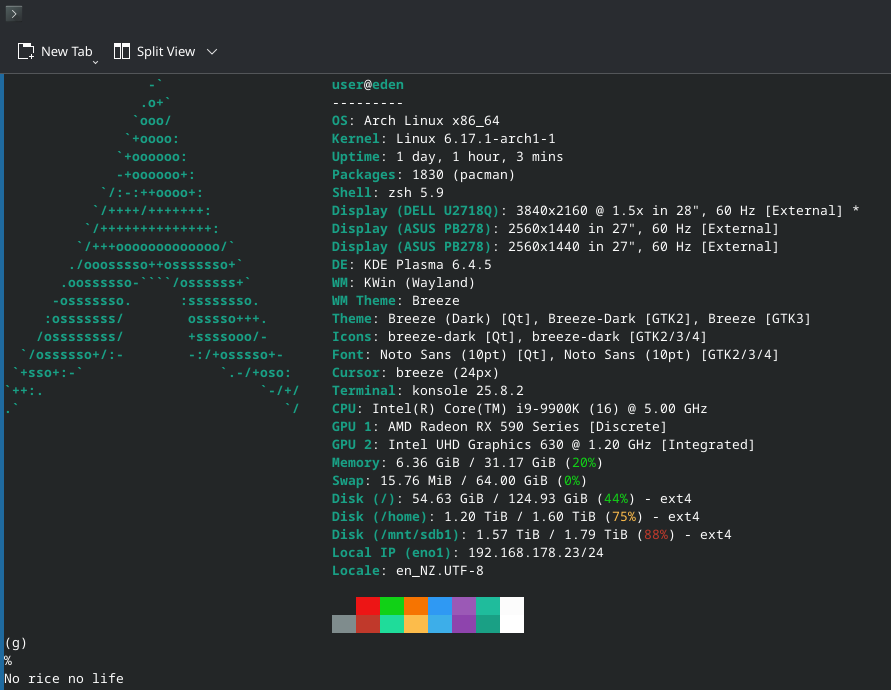Click the '%' prompt character line
This screenshot has width=891, height=690.
[8, 660]
